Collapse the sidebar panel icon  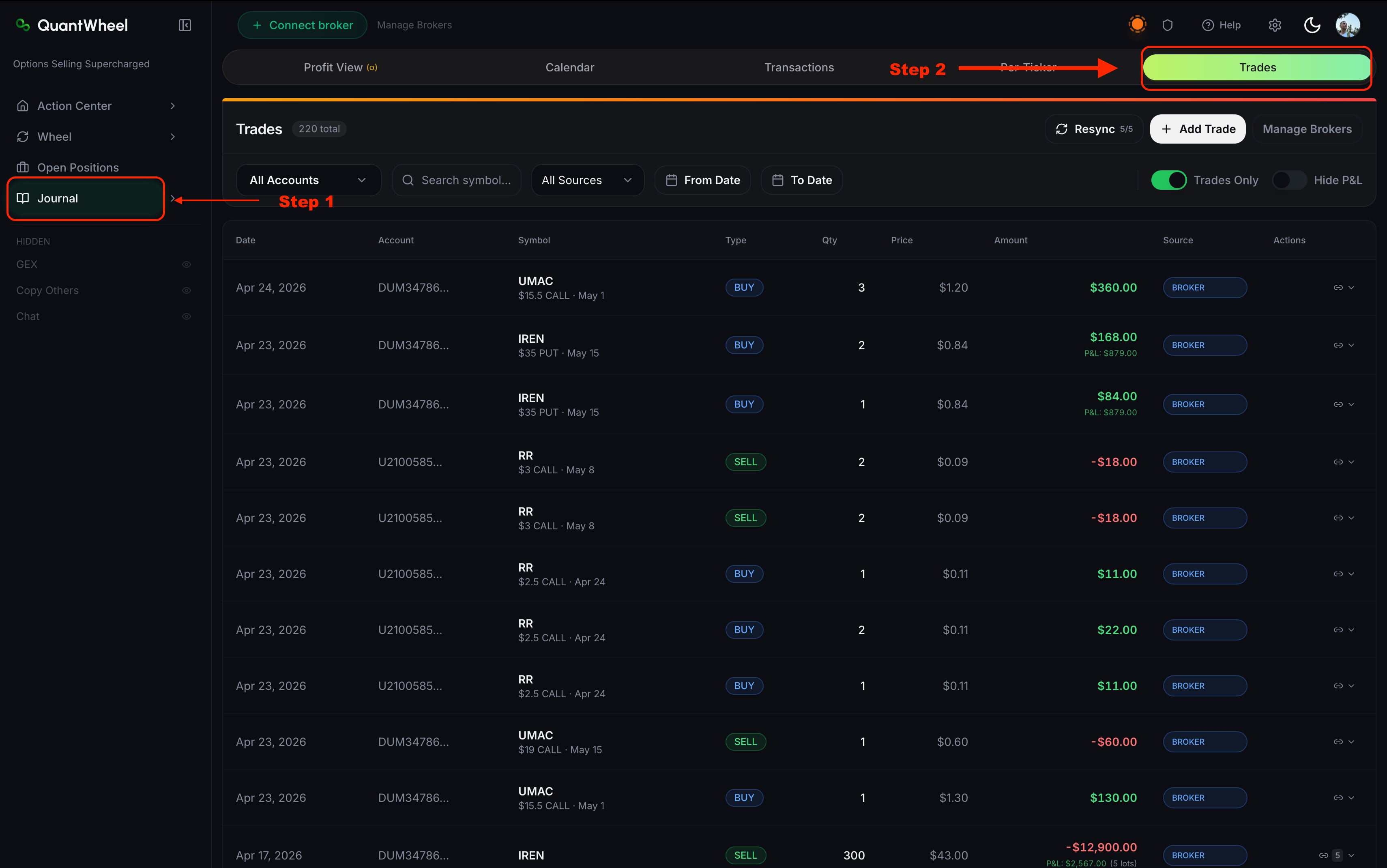click(x=185, y=25)
